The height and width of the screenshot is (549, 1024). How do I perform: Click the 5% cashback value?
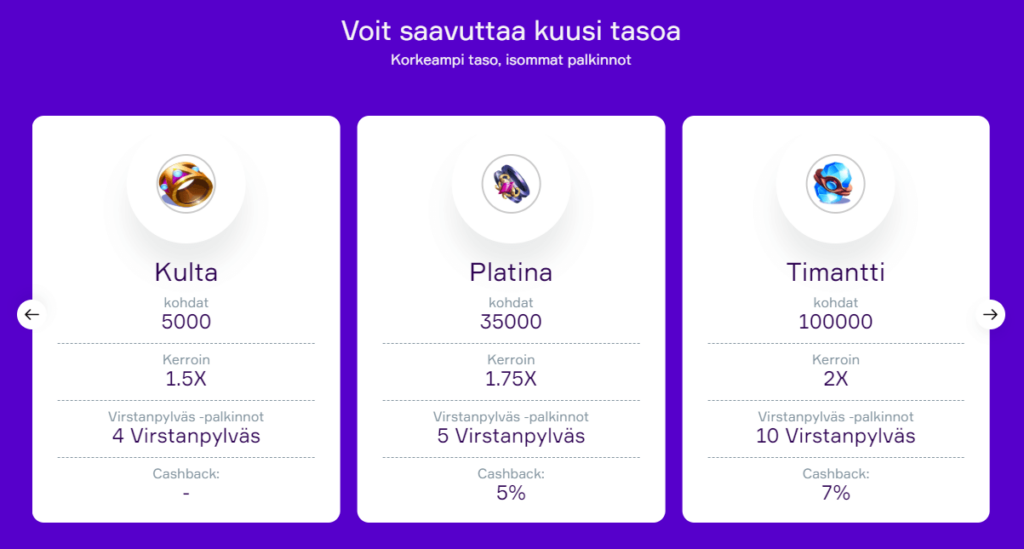[x=511, y=493]
